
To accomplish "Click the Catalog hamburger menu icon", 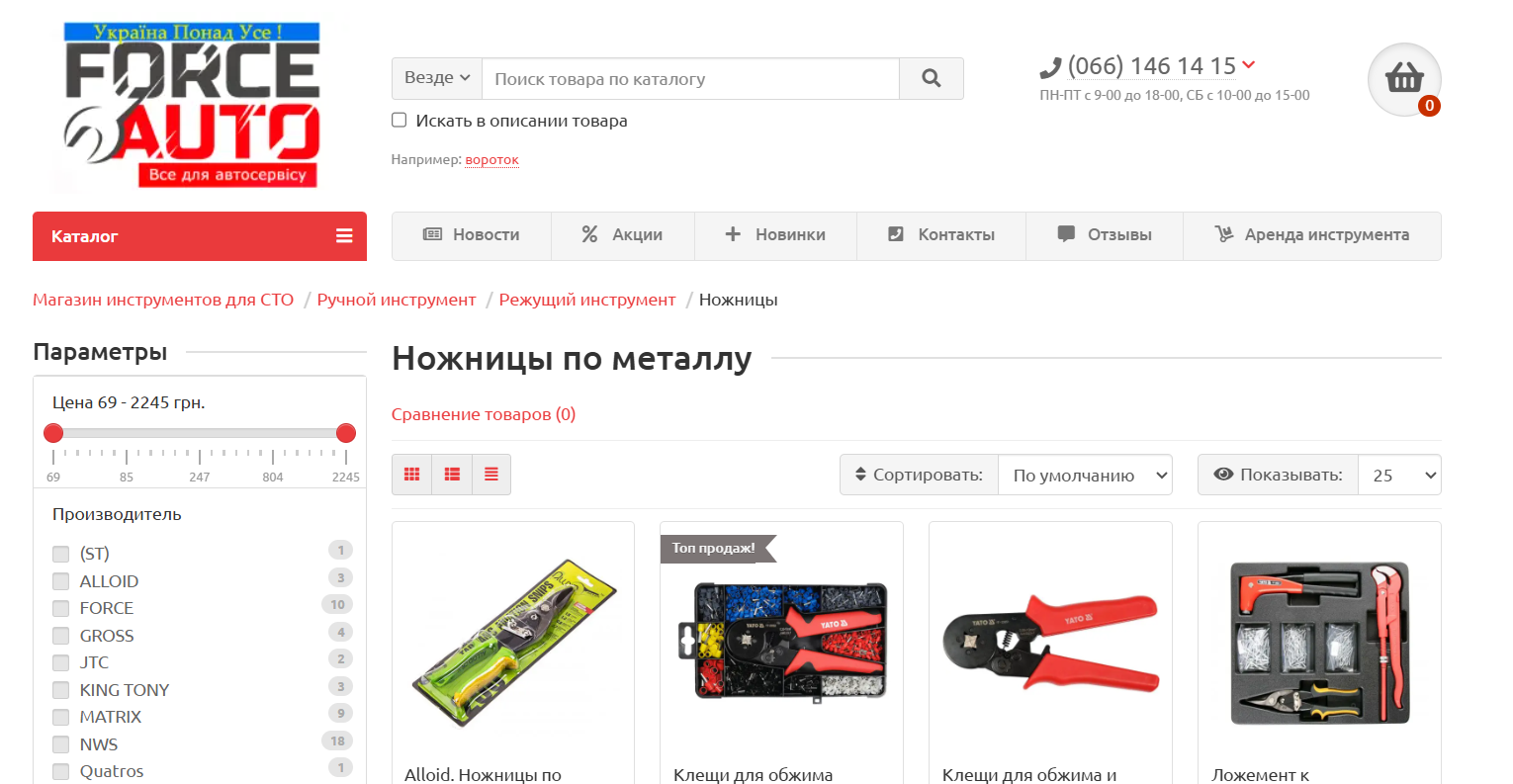I will pos(344,236).
